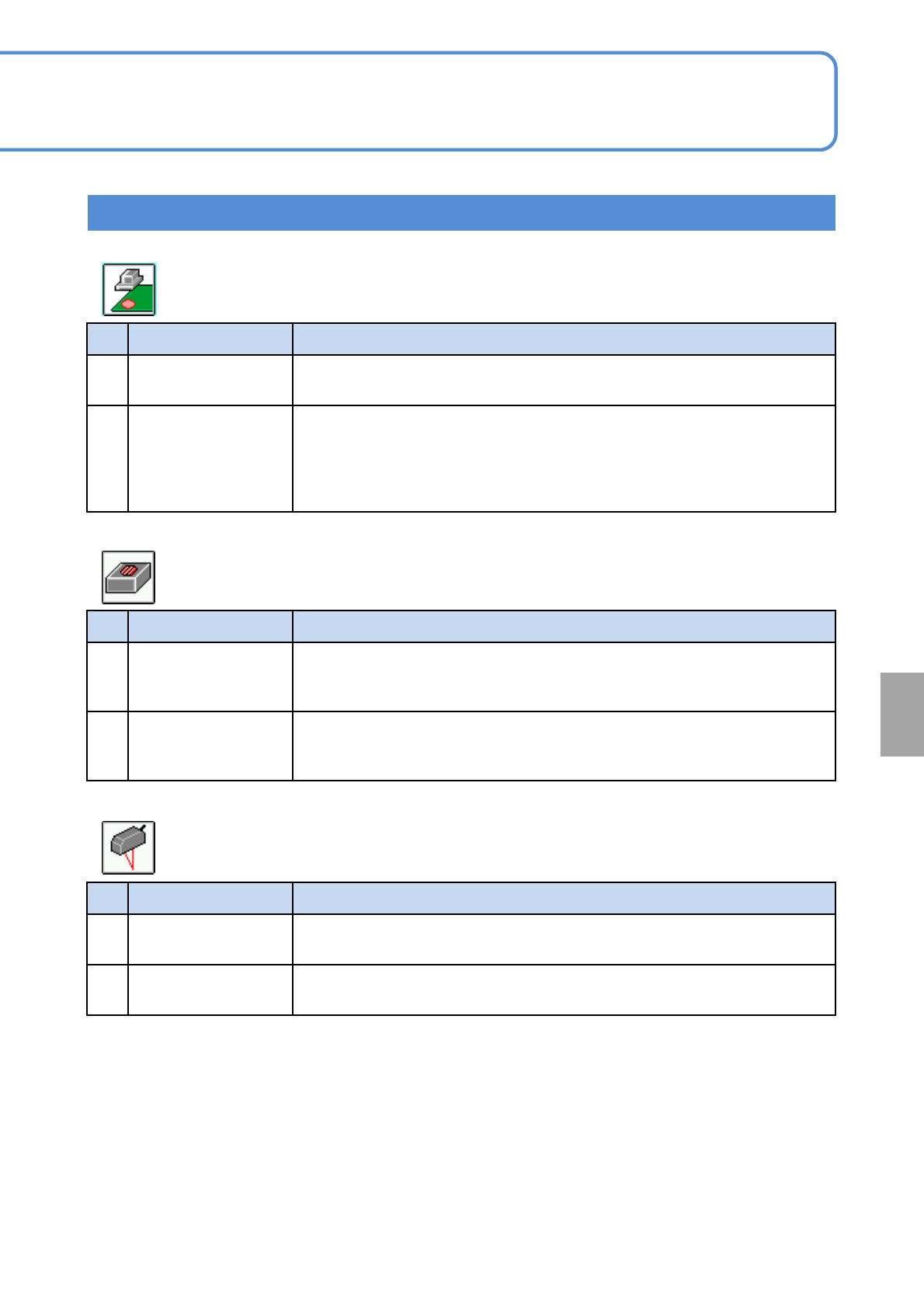Click the gray laser sensor icon with red beam
Image resolution: width=924 pixels, height=1308 pixels.
(x=129, y=847)
